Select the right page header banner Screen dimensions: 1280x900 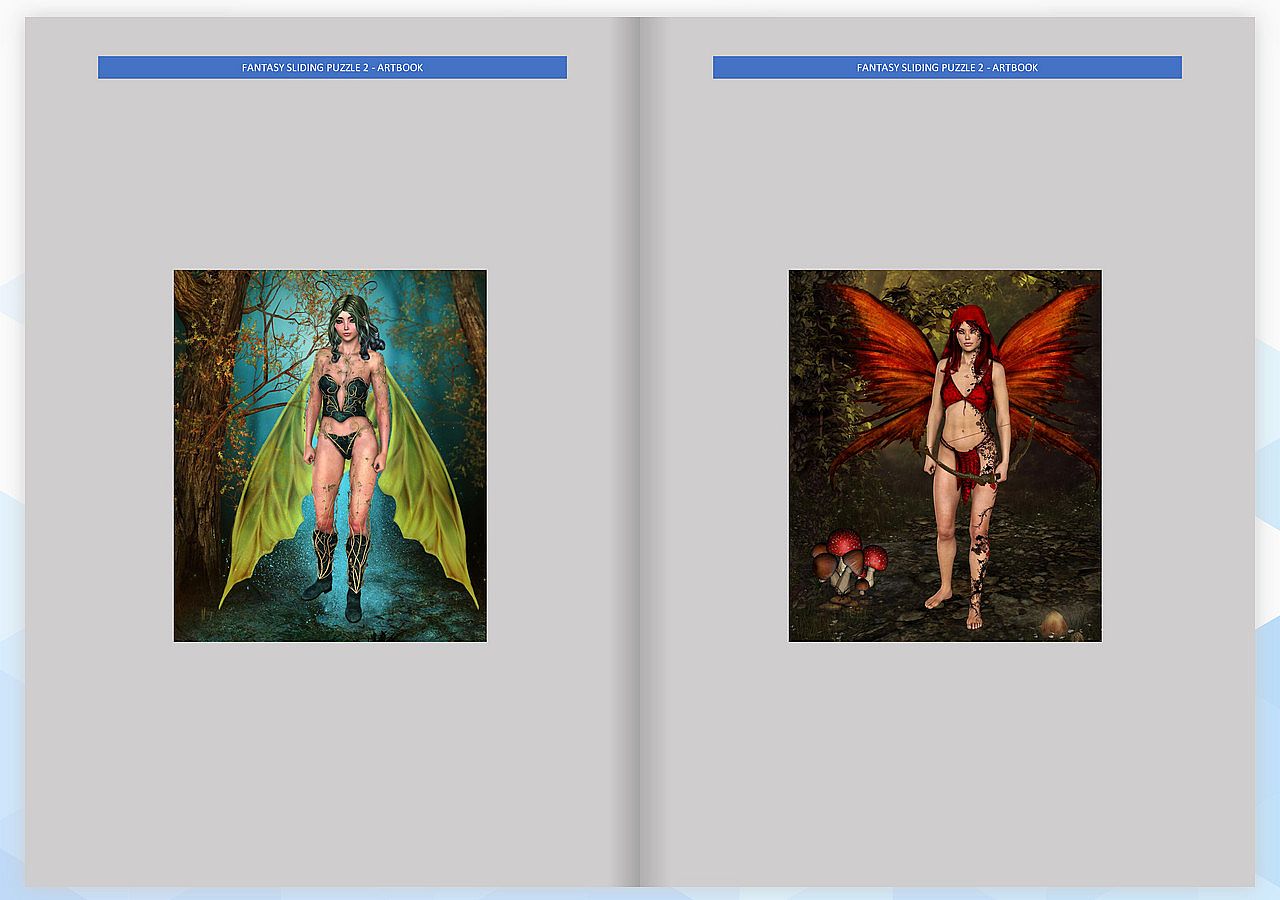coord(947,67)
